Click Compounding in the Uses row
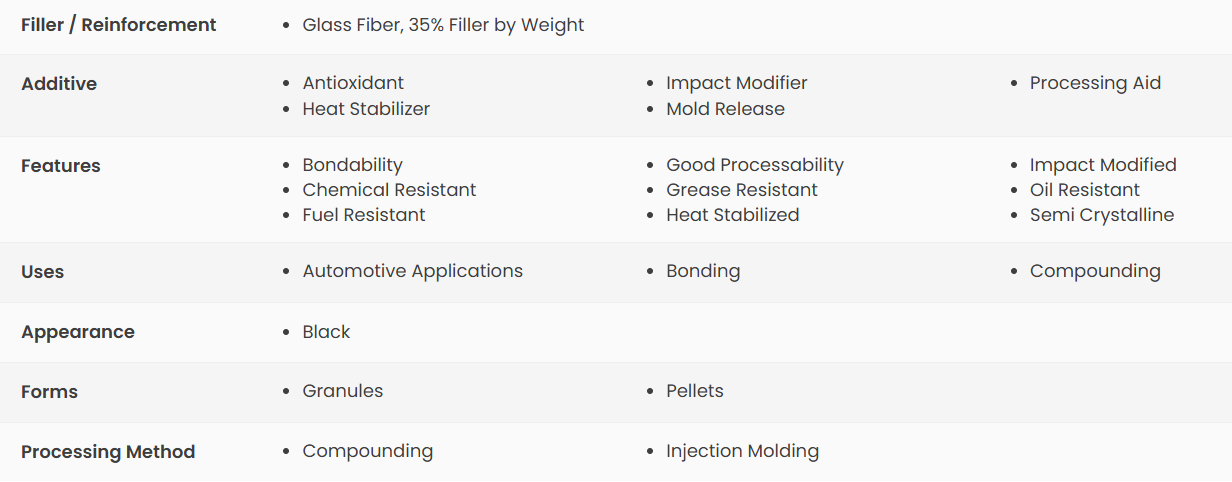1232x482 pixels. click(x=1095, y=271)
